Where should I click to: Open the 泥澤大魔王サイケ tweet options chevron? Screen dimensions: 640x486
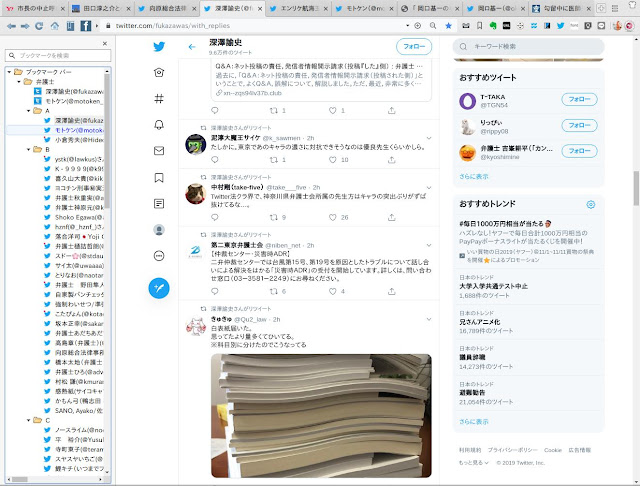[429, 138]
